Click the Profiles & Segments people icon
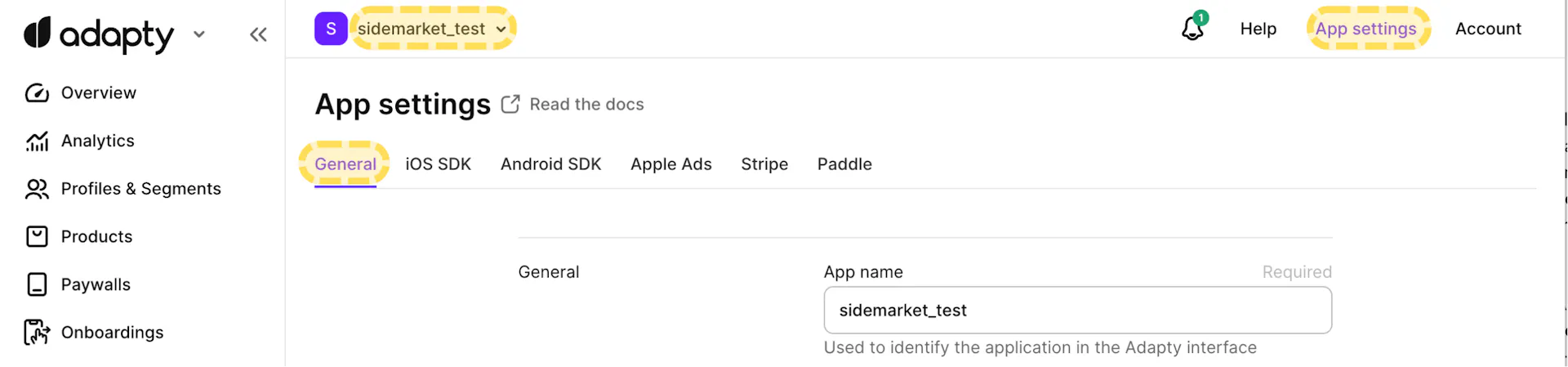This screenshot has height=367, width=1568. coord(37,189)
